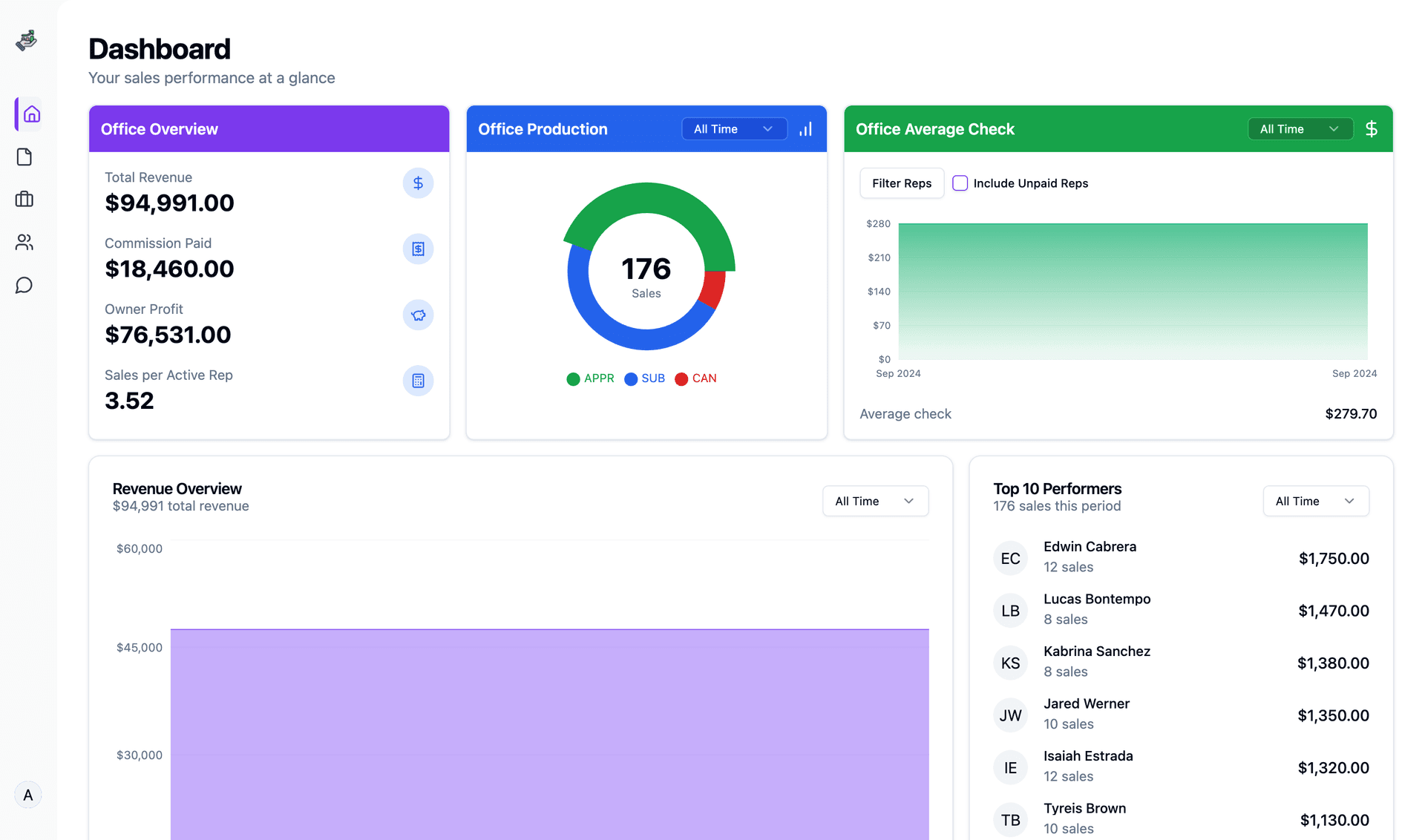
Task: Expand the All Time filter in Revenue Overview
Action: coord(875,501)
